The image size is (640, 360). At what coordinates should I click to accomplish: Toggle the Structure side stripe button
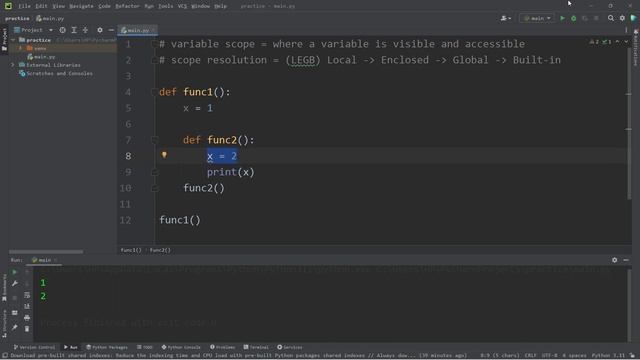pos(4,323)
